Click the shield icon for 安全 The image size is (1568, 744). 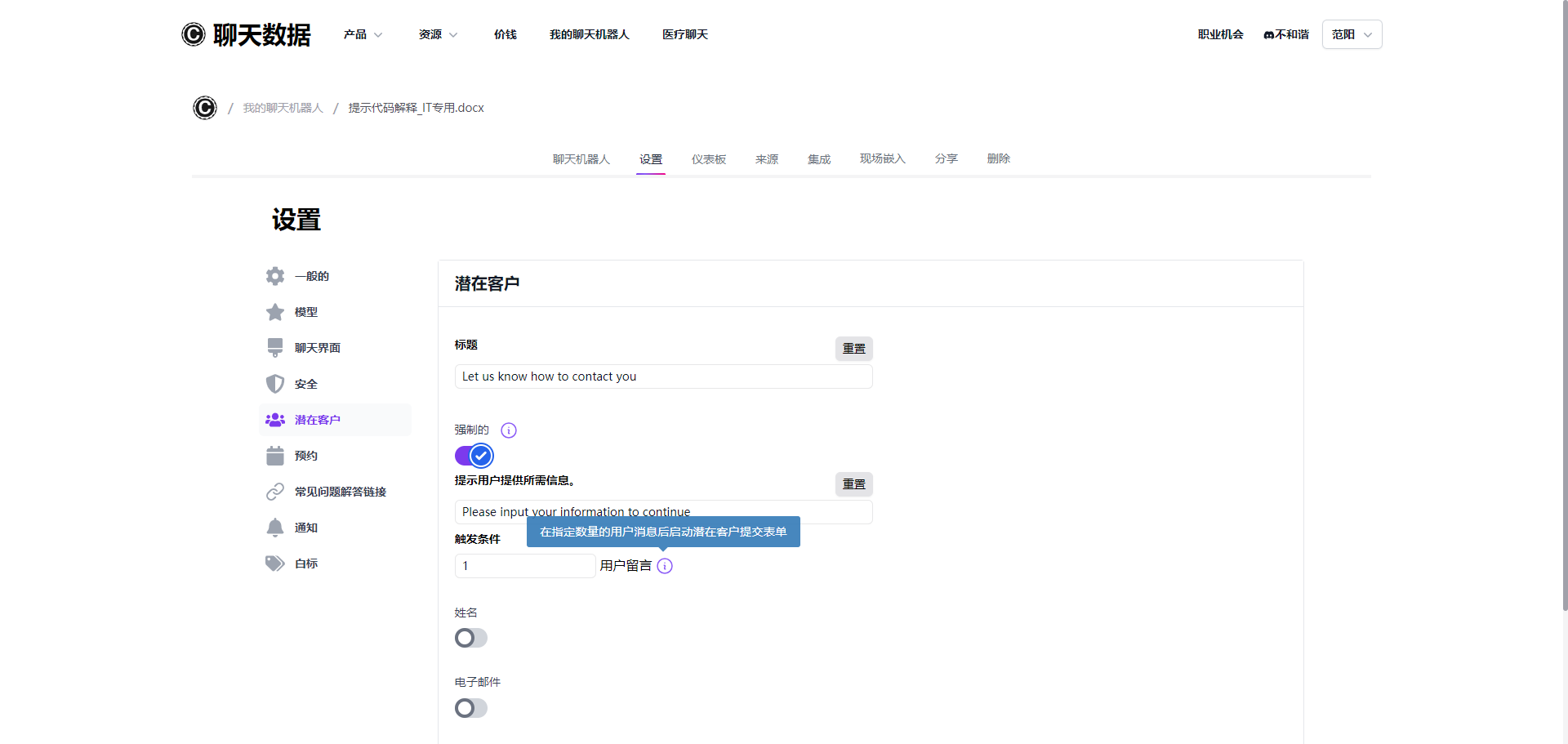click(x=275, y=384)
